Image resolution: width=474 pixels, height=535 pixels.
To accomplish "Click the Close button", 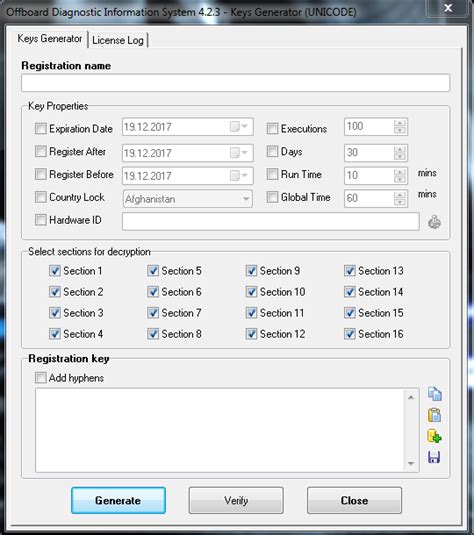I will pos(354,500).
